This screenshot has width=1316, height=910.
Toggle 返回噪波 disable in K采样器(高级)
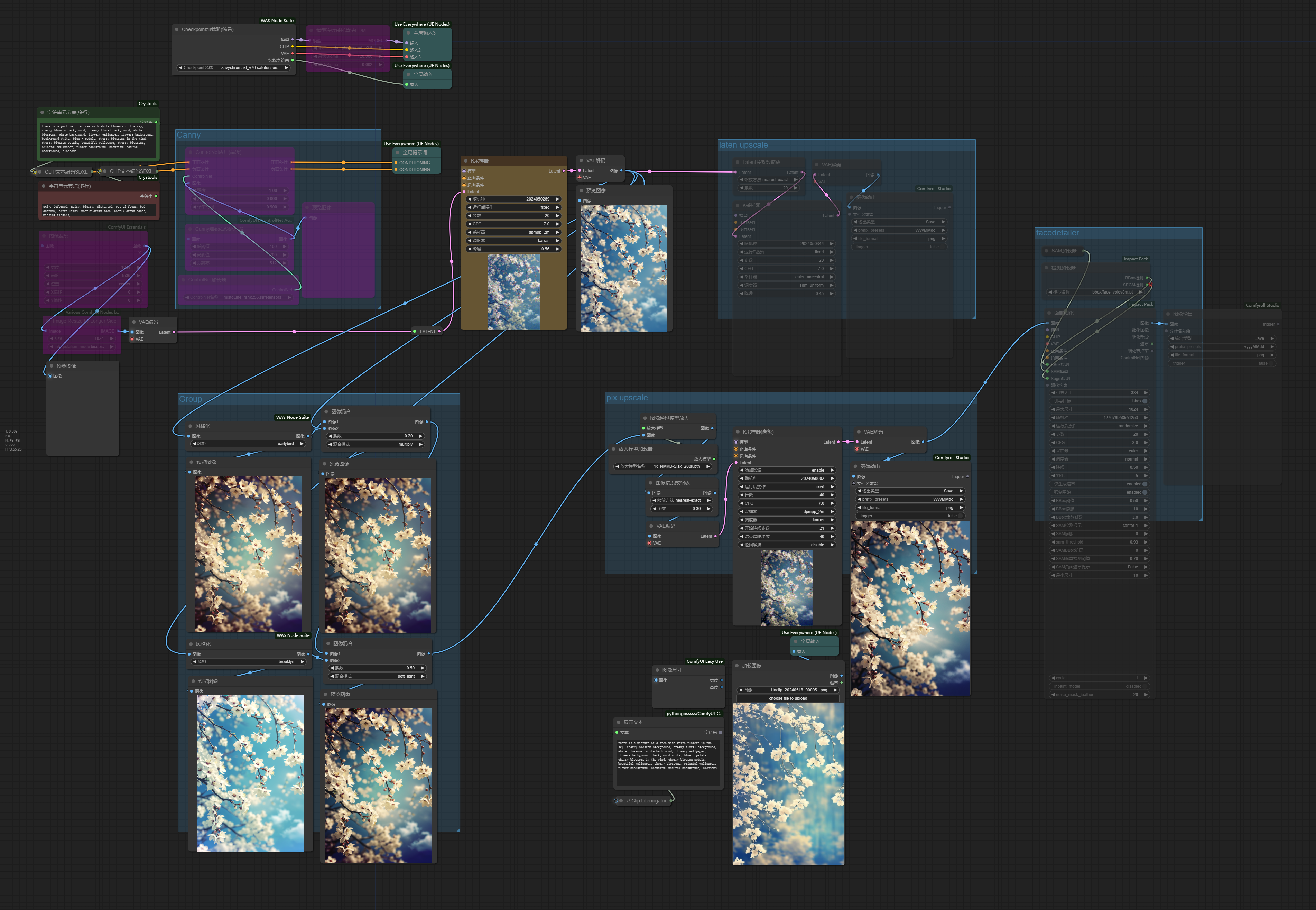pos(787,545)
